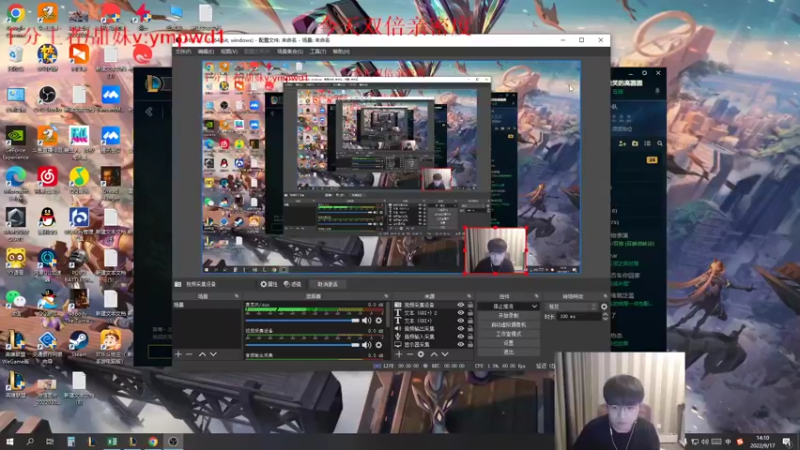Click 退出 exit button in OBS controls
The width and height of the screenshot is (800, 450).
509,352
